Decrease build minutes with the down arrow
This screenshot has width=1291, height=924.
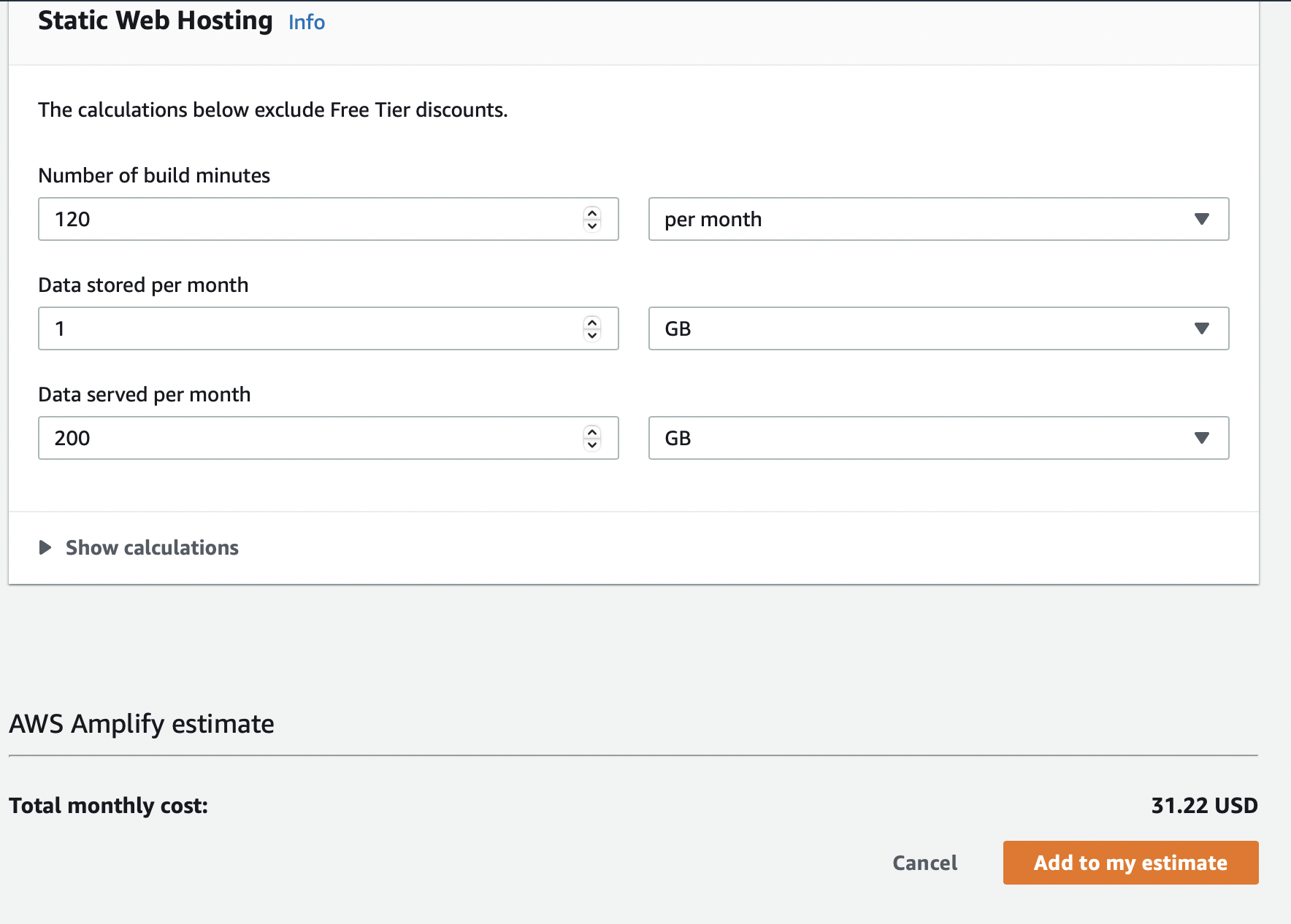592,226
